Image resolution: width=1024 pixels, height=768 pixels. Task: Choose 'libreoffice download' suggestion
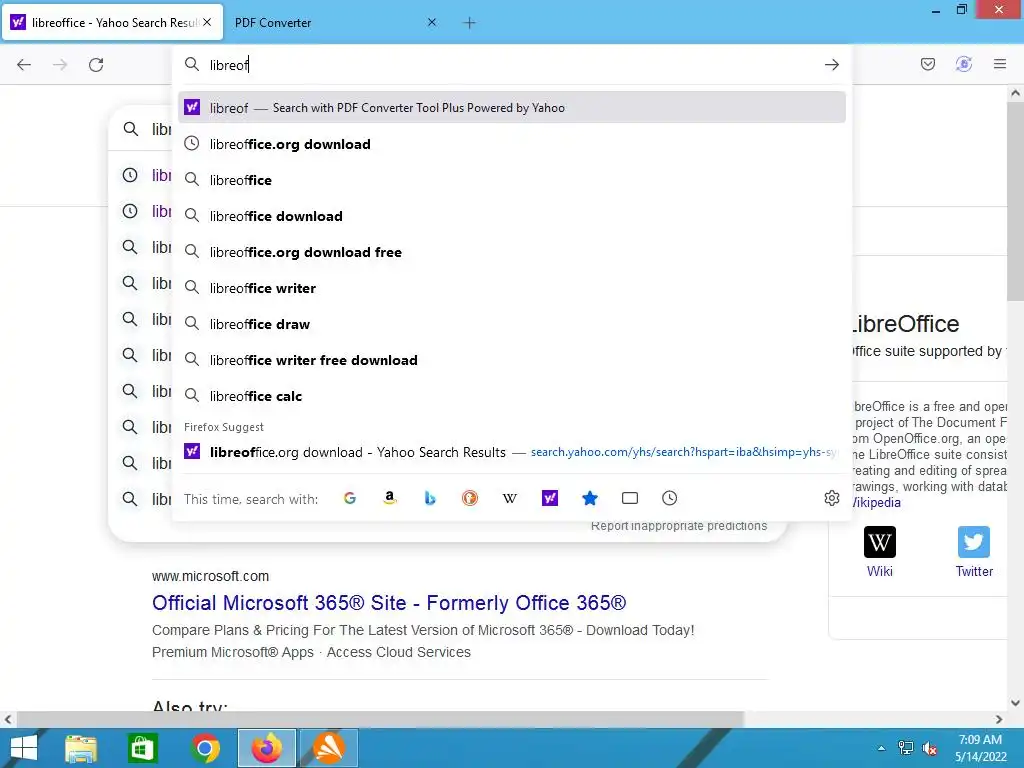pos(512,216)
